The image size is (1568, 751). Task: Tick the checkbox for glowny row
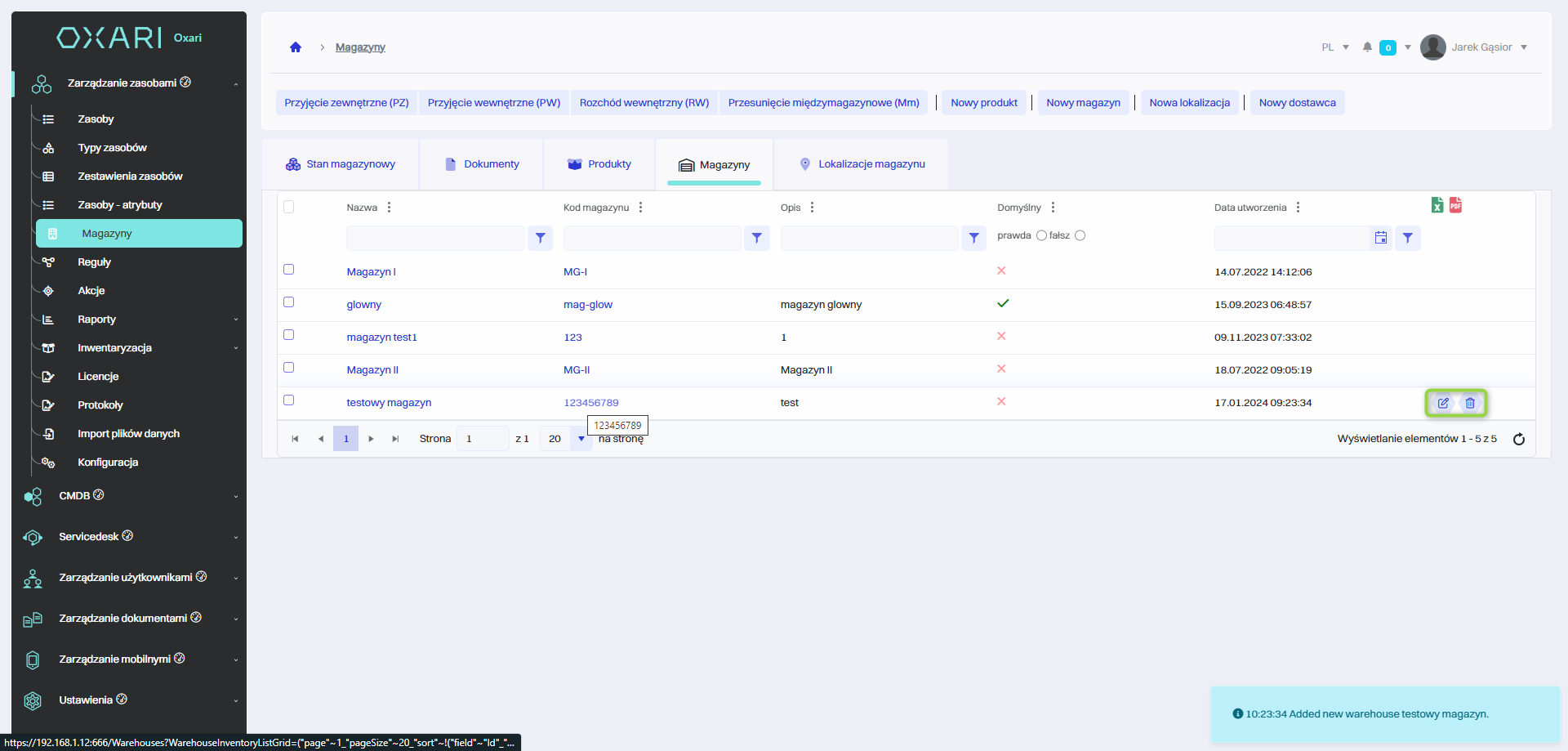pyautogui.click(x=288, y=302)
